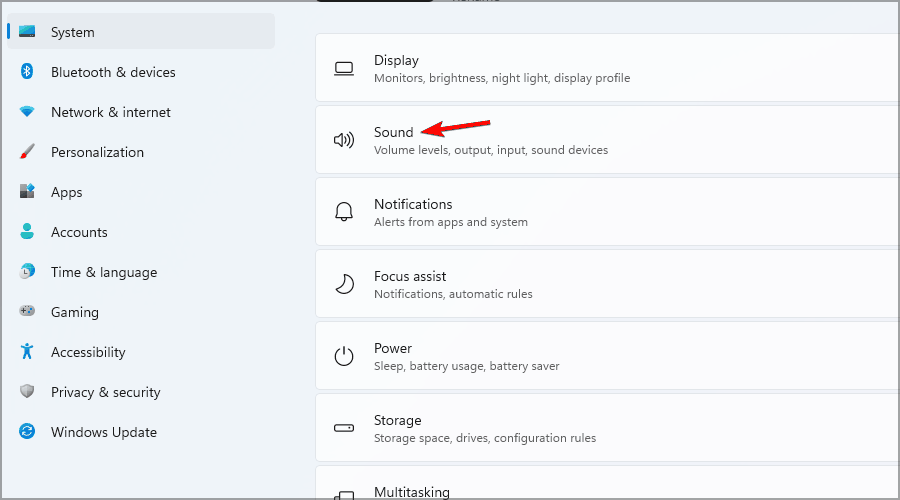Click the Bluetooth icon in sidebar
Viewport: 900px width, 500px height.
click(x=28, y=72)
